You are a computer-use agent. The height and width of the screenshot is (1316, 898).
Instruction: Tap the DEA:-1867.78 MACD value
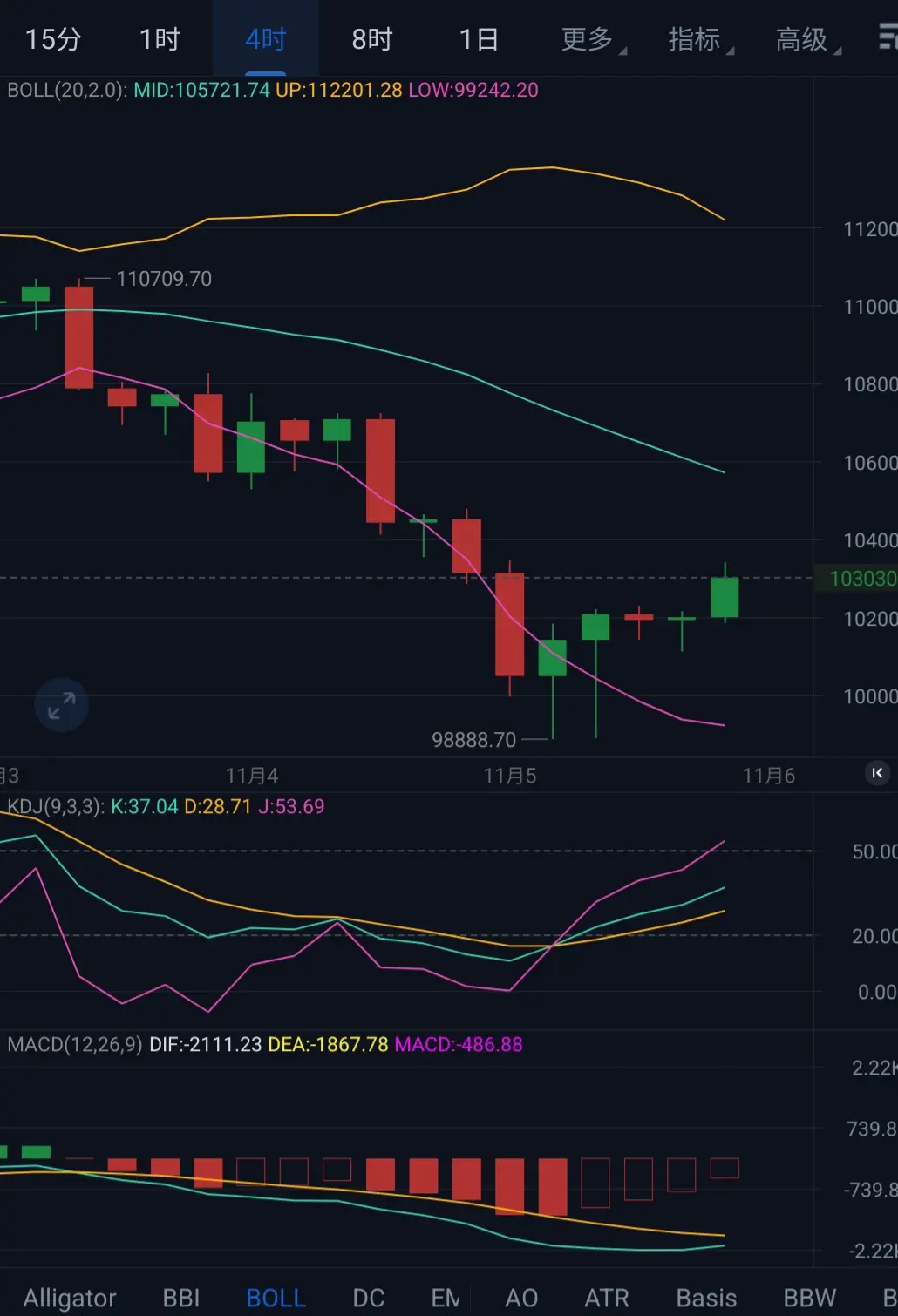click(328, 1044)
